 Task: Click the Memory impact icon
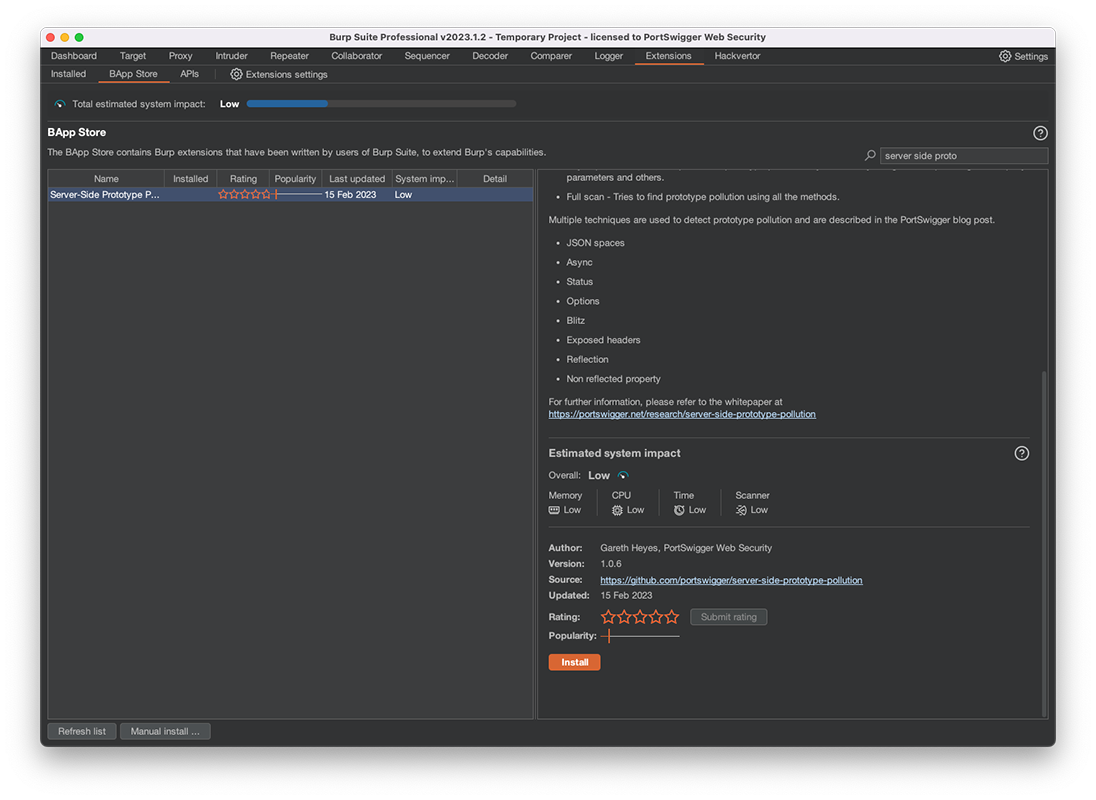(554, 510)
